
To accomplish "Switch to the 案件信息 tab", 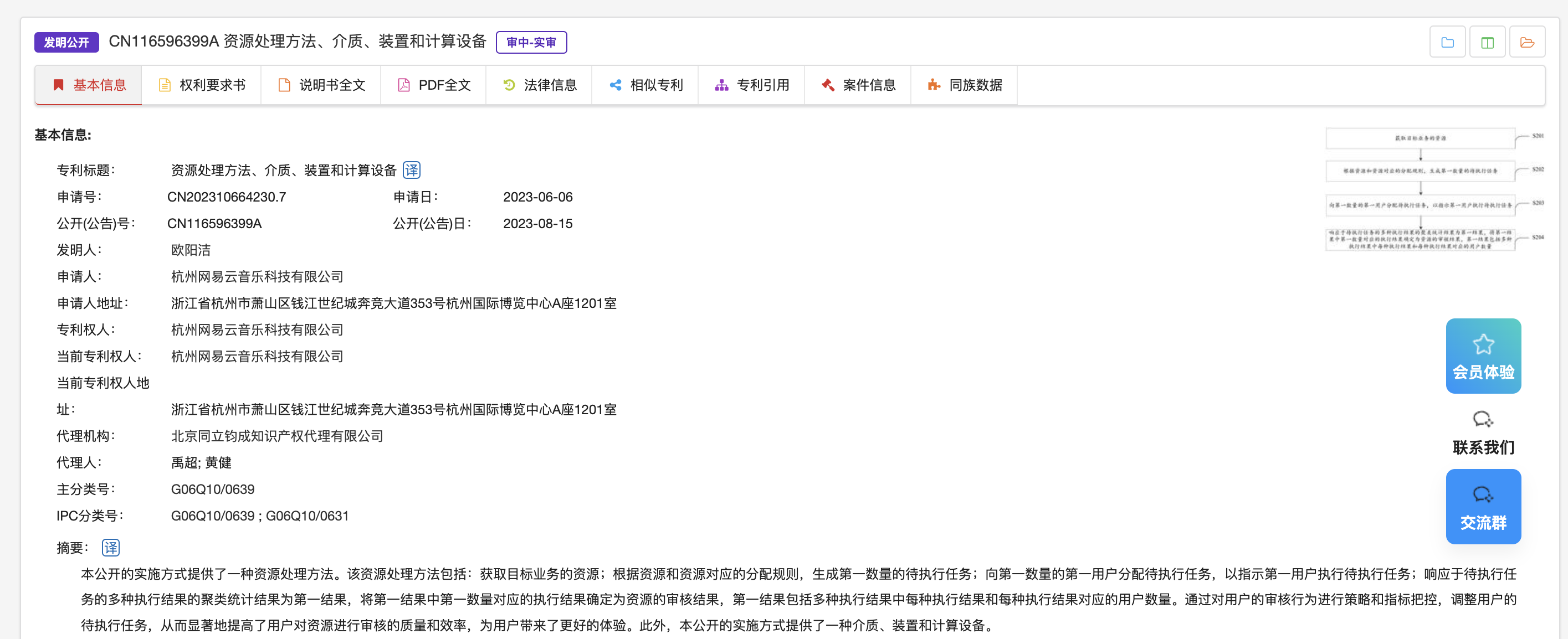I will [858, 85].
